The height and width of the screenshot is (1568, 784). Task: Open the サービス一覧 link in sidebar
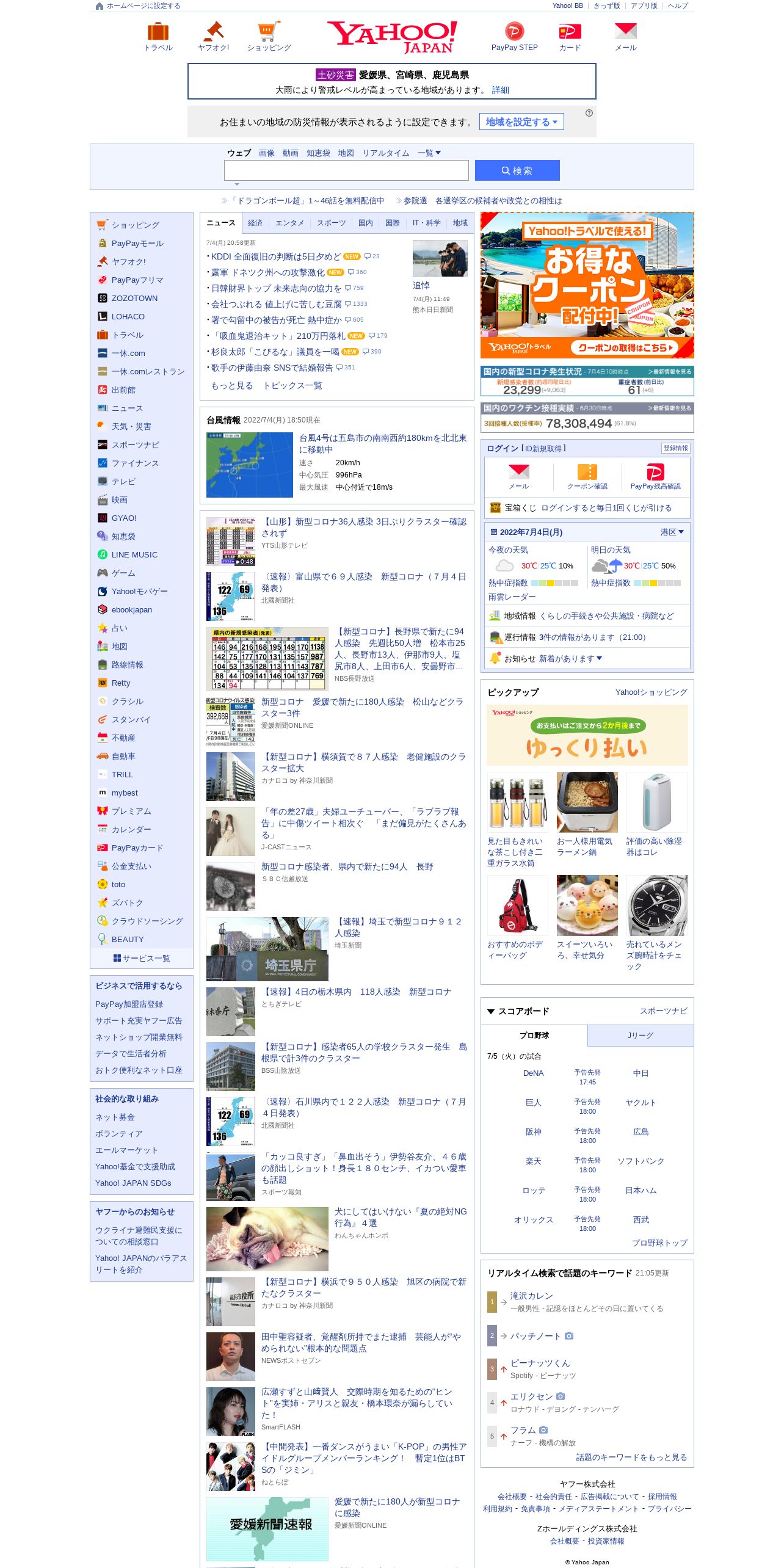click(x=142, y=958)
